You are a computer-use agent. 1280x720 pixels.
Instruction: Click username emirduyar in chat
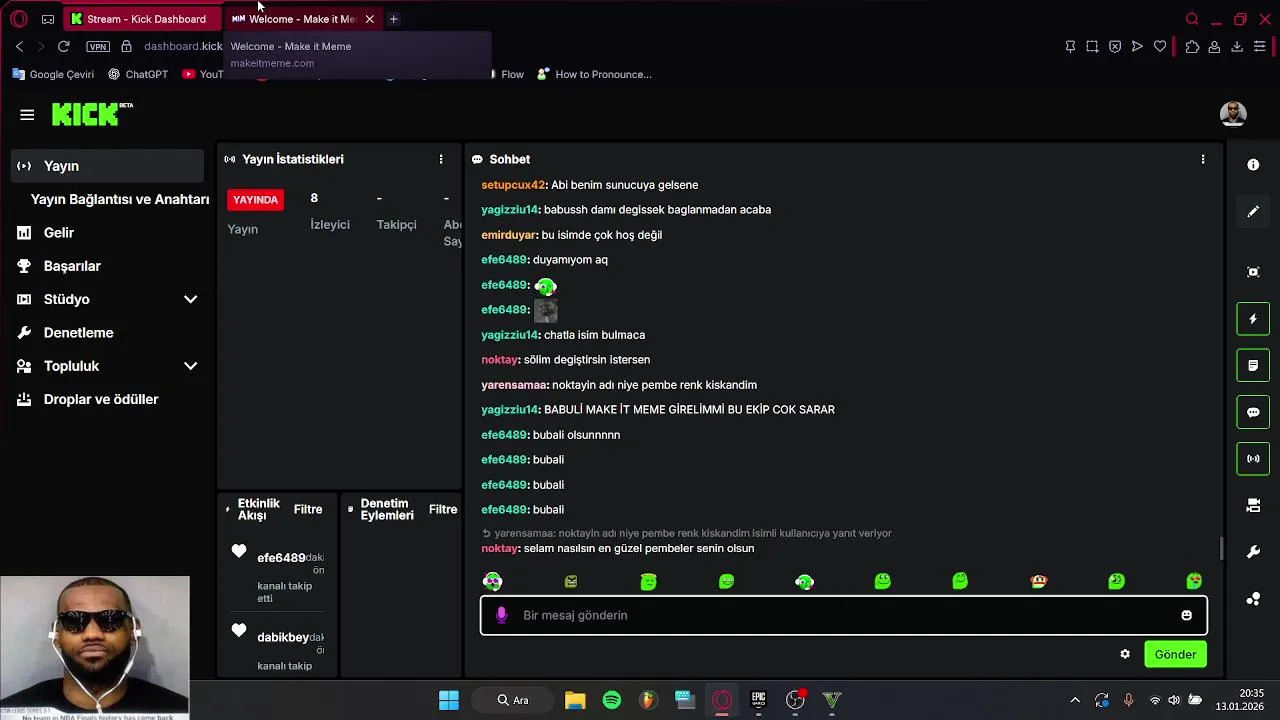(x=509, y=235)
